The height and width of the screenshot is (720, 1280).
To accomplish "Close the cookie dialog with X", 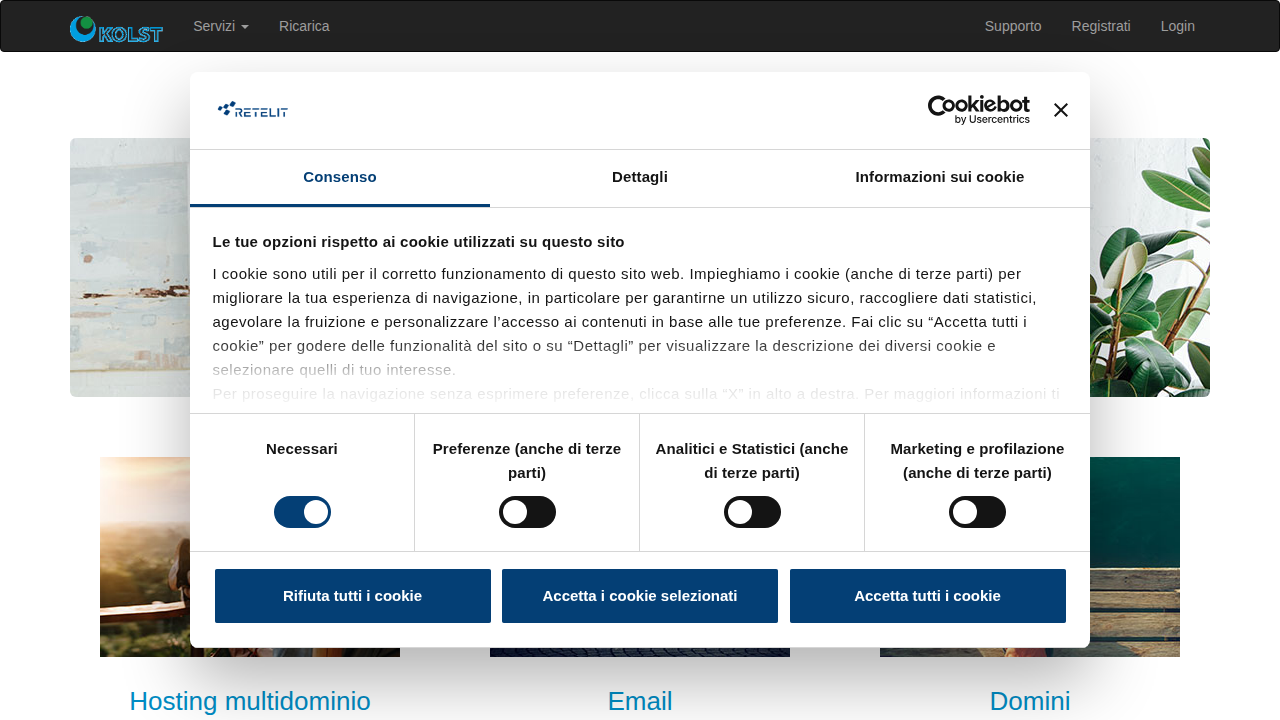I will 1061,110.
